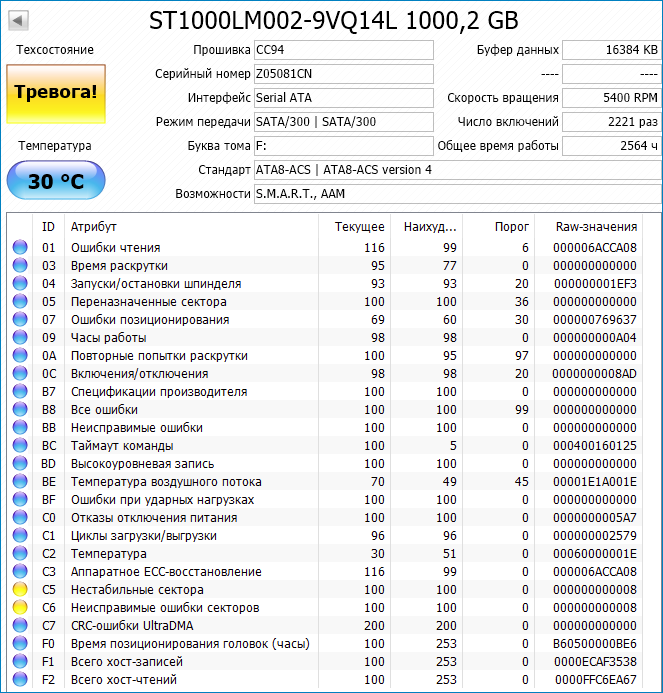Click the Текущее column header
This screenshot has height=693, width=663.
[x=358, y=227]
